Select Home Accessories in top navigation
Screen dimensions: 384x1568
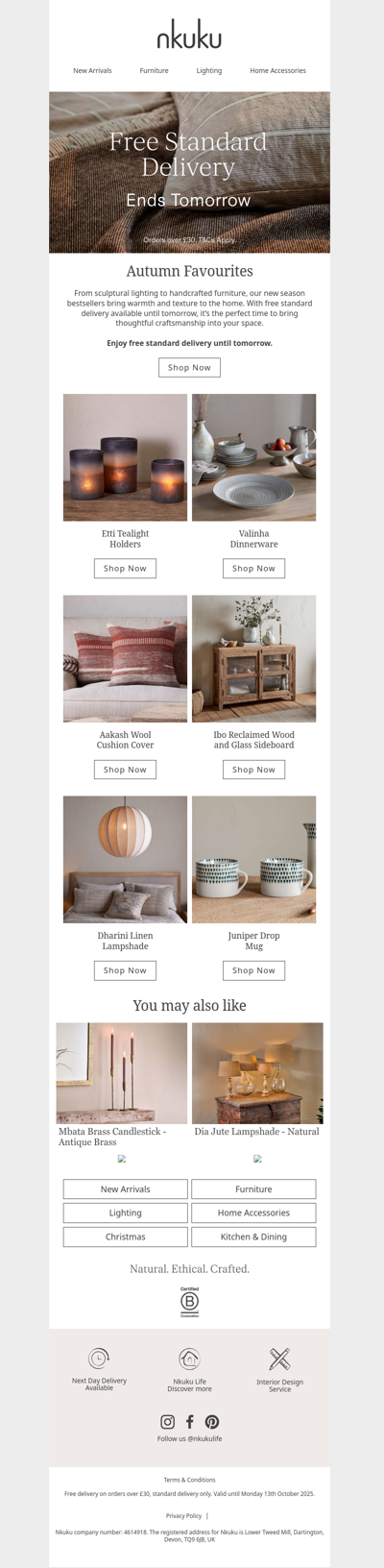[x=278, y=71]
